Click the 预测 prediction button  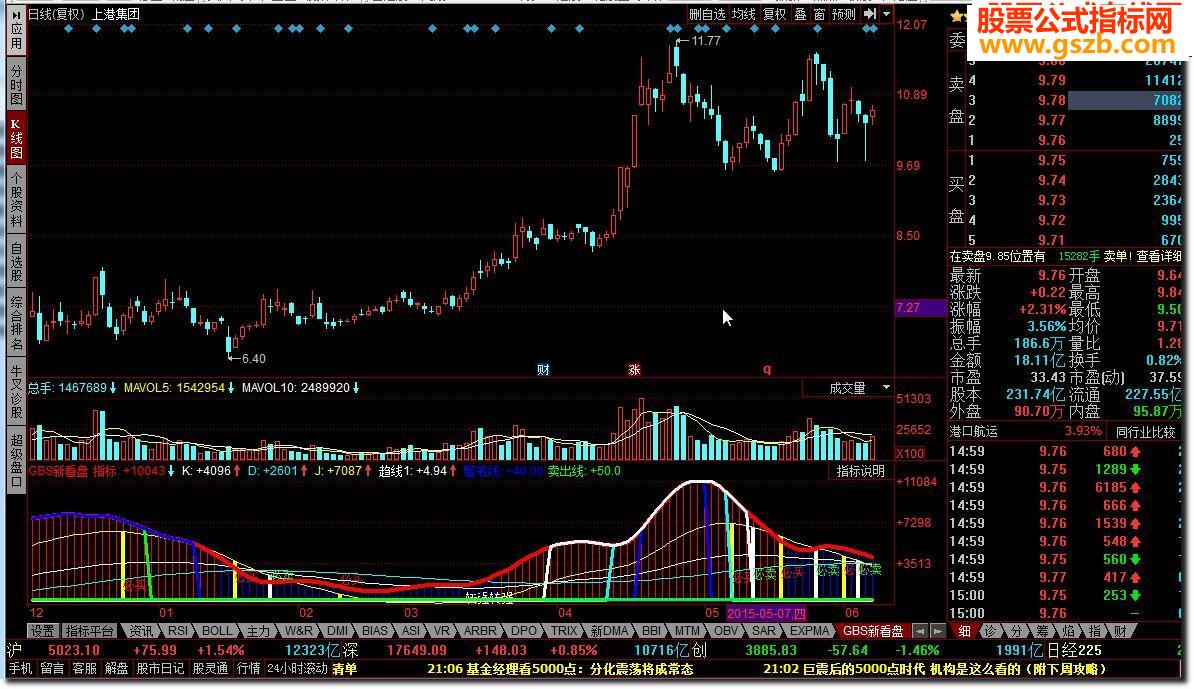click(844, 14)
